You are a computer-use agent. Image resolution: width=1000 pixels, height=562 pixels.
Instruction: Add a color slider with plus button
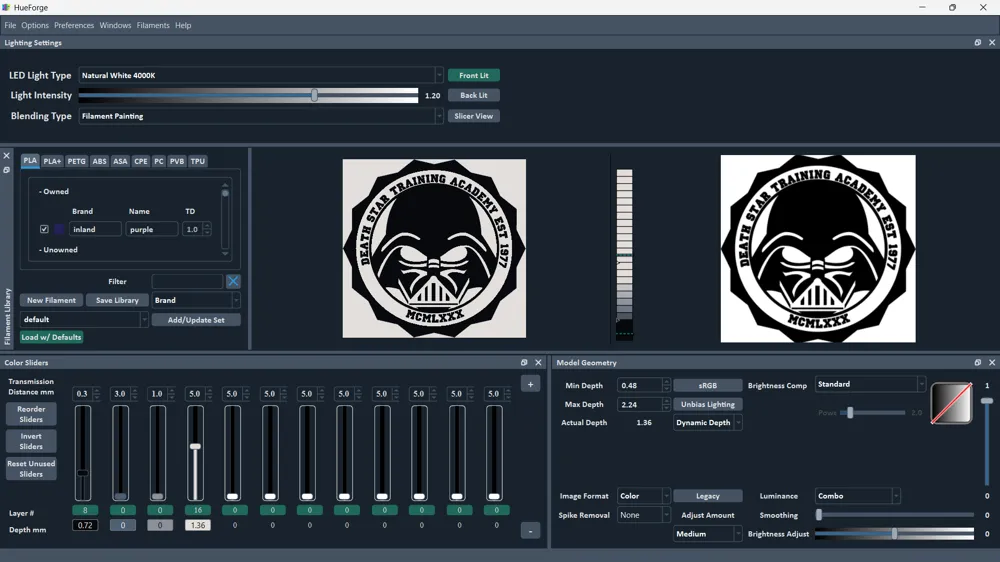(531, 384)
